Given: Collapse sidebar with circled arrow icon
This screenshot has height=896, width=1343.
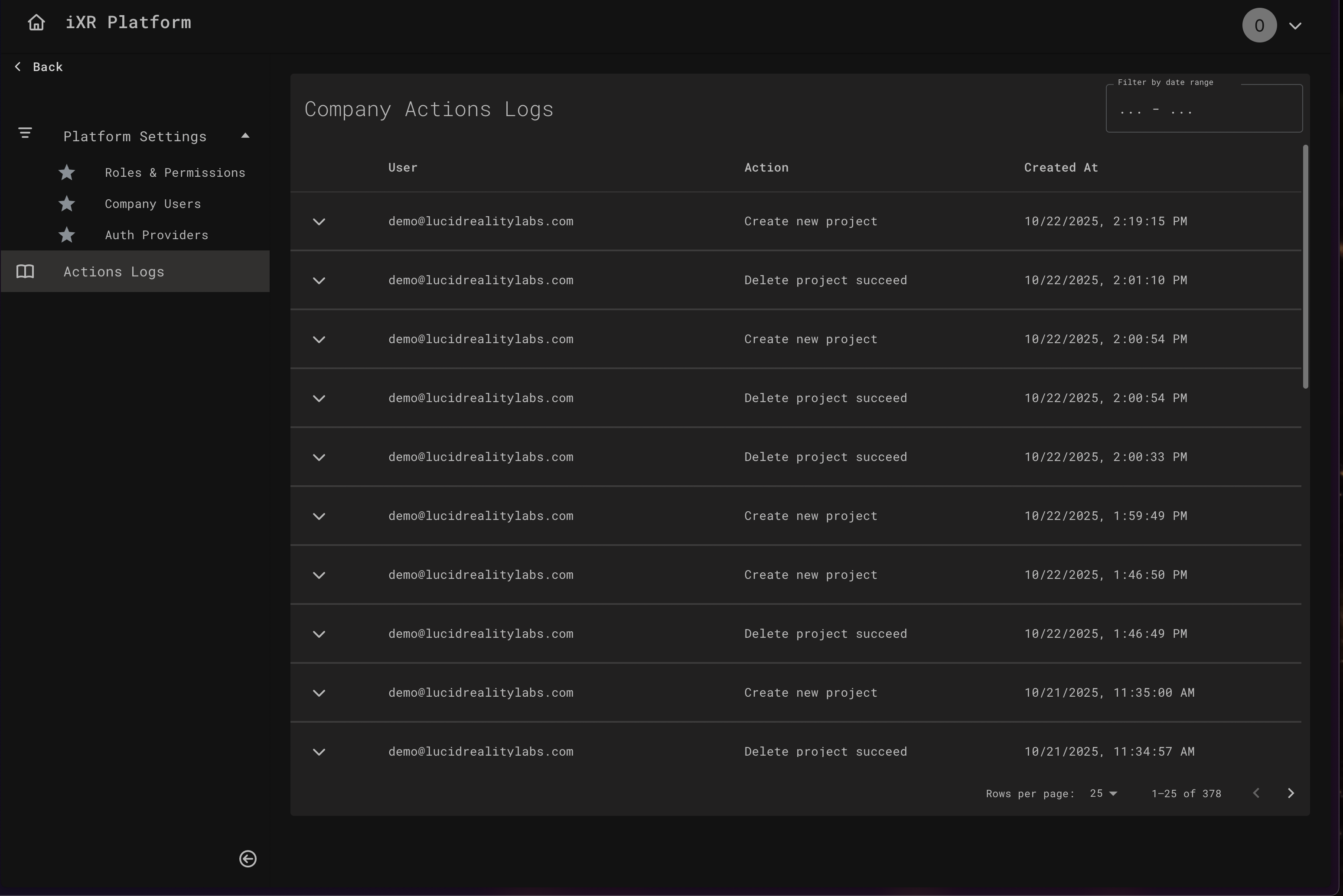Looking at the screenshot, I should pos(248,858).
